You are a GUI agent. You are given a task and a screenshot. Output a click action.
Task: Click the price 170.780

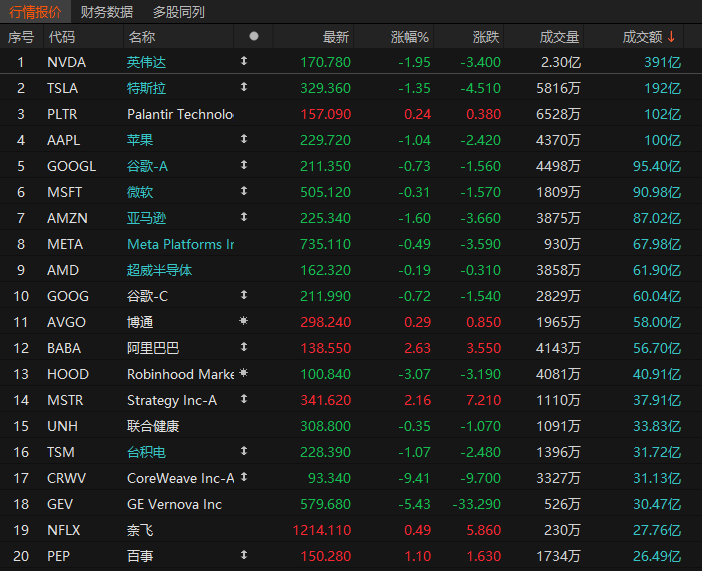[x=325, y=62]
